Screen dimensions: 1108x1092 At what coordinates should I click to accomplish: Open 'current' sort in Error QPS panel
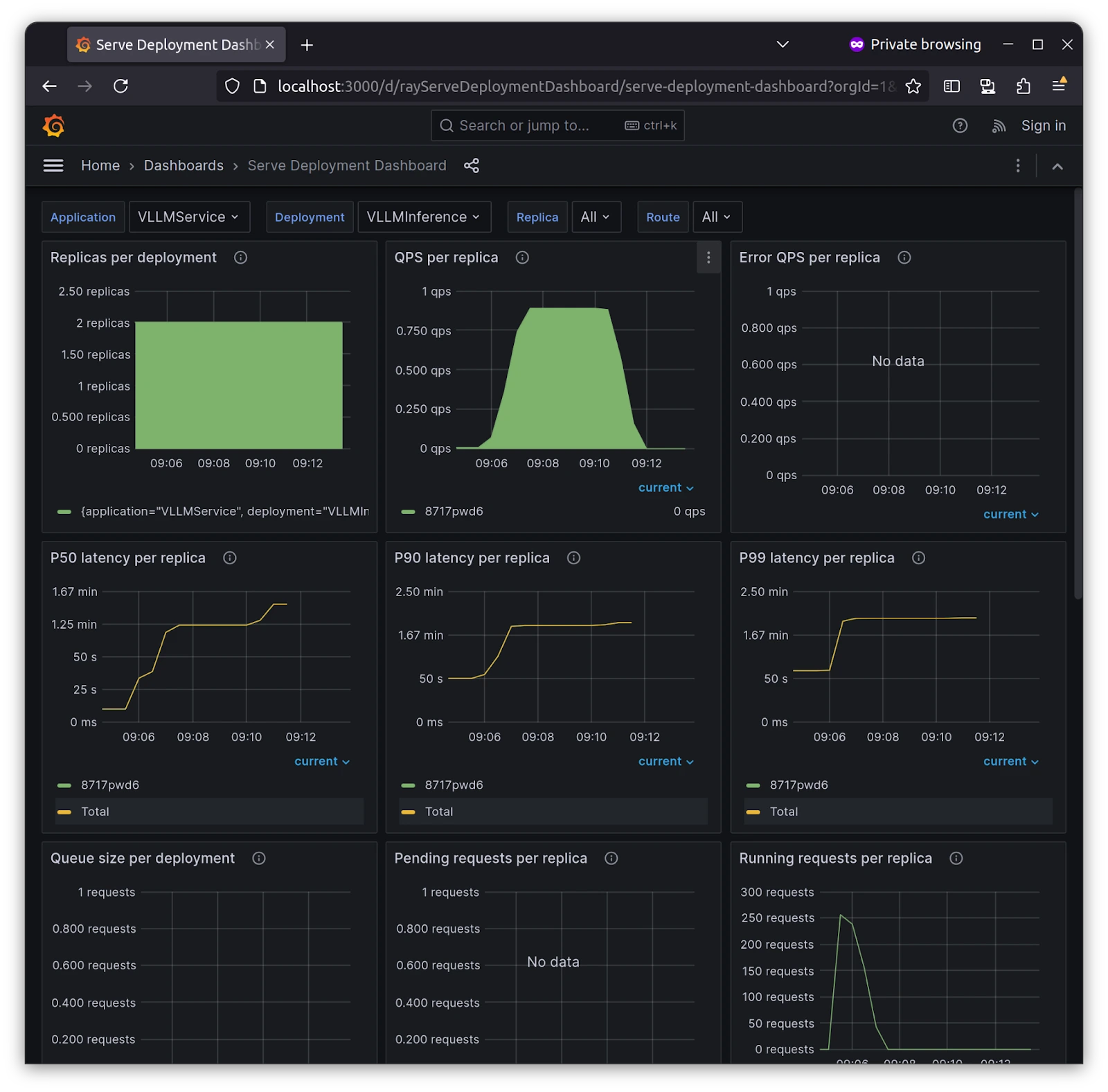[x=1010, y=514]
